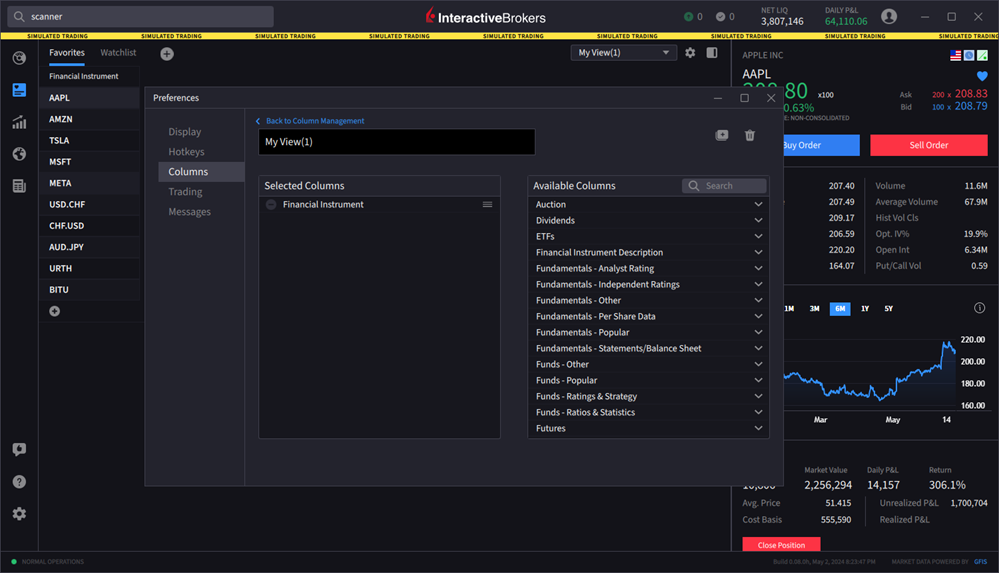999x573 pixels.
Task: Open the view settings gear next to My View(1)
Action: pyautogui.click(x=690, y=53)
